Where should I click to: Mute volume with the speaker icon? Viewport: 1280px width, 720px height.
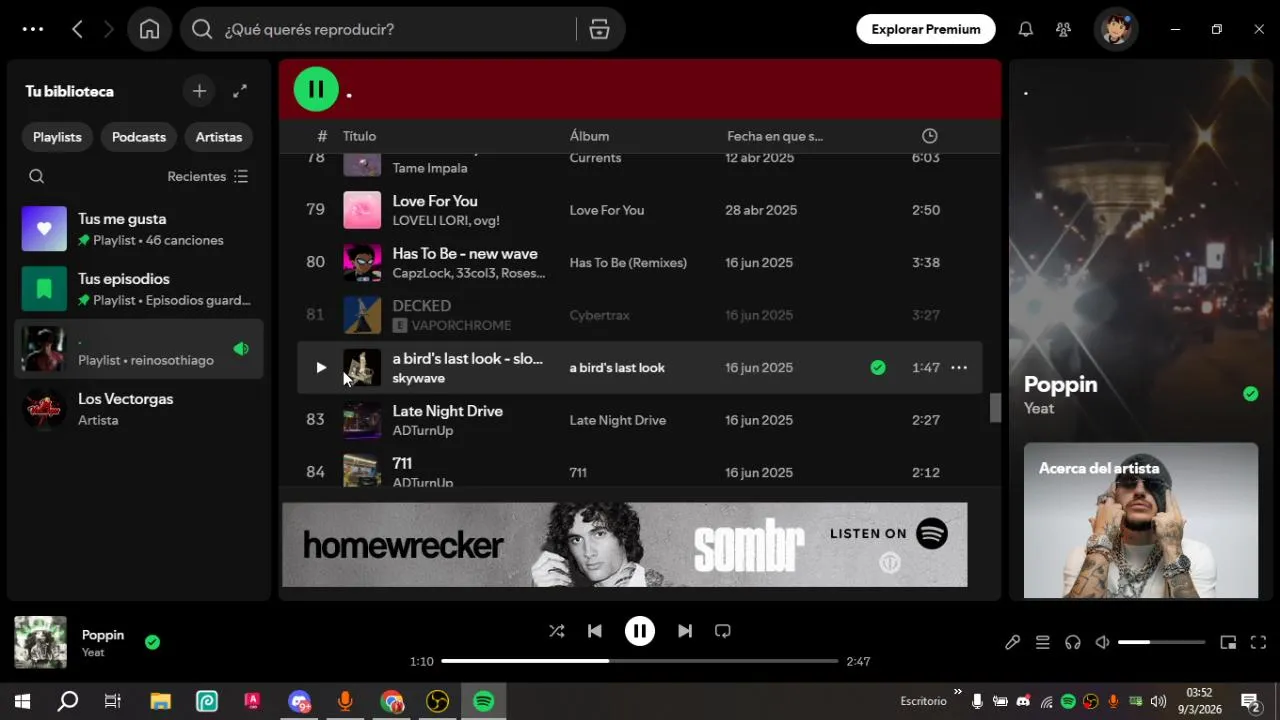[1102, 643]
